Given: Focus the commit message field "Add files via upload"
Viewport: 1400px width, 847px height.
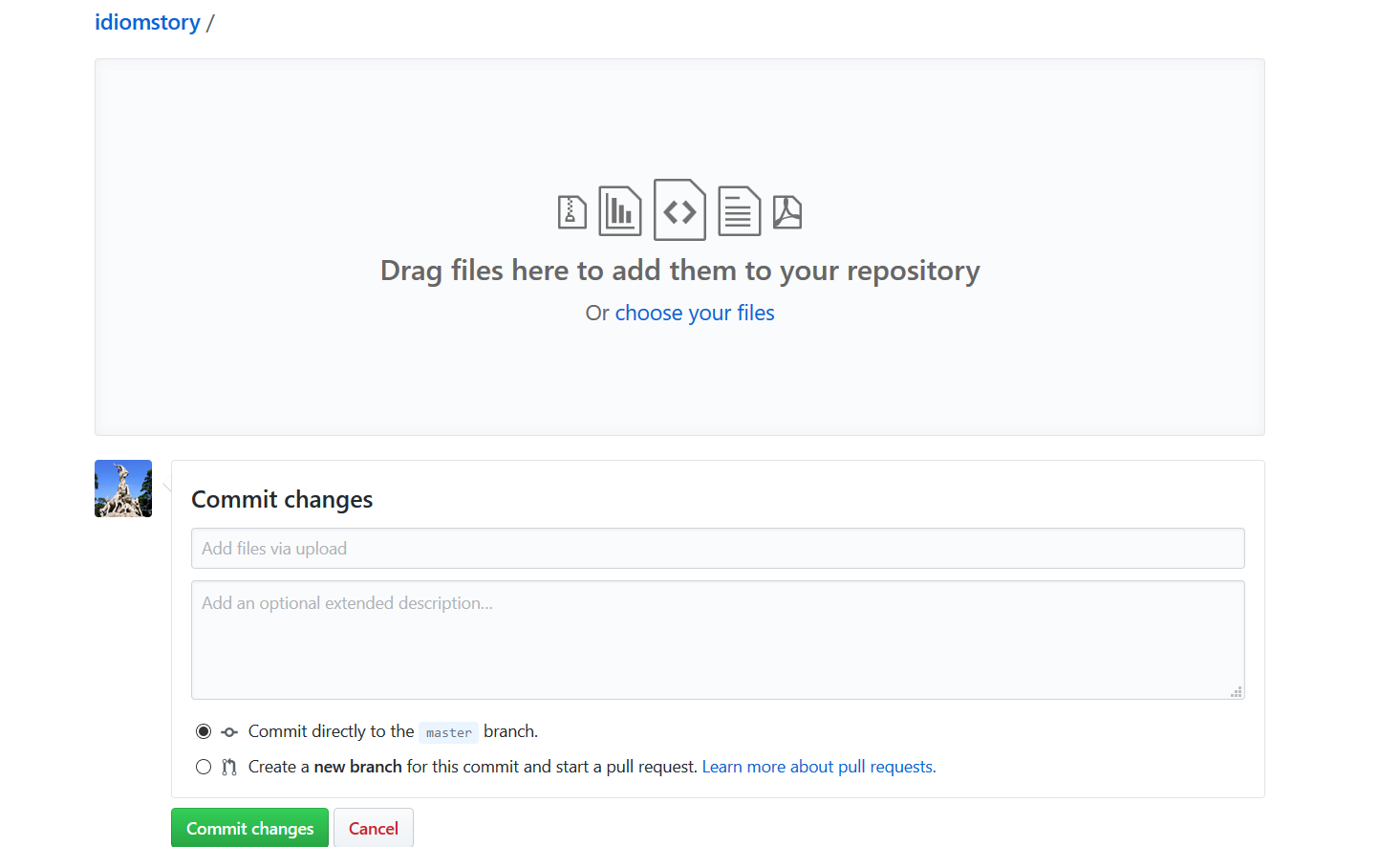Looking at the screenshot, I should pos(718,549).
